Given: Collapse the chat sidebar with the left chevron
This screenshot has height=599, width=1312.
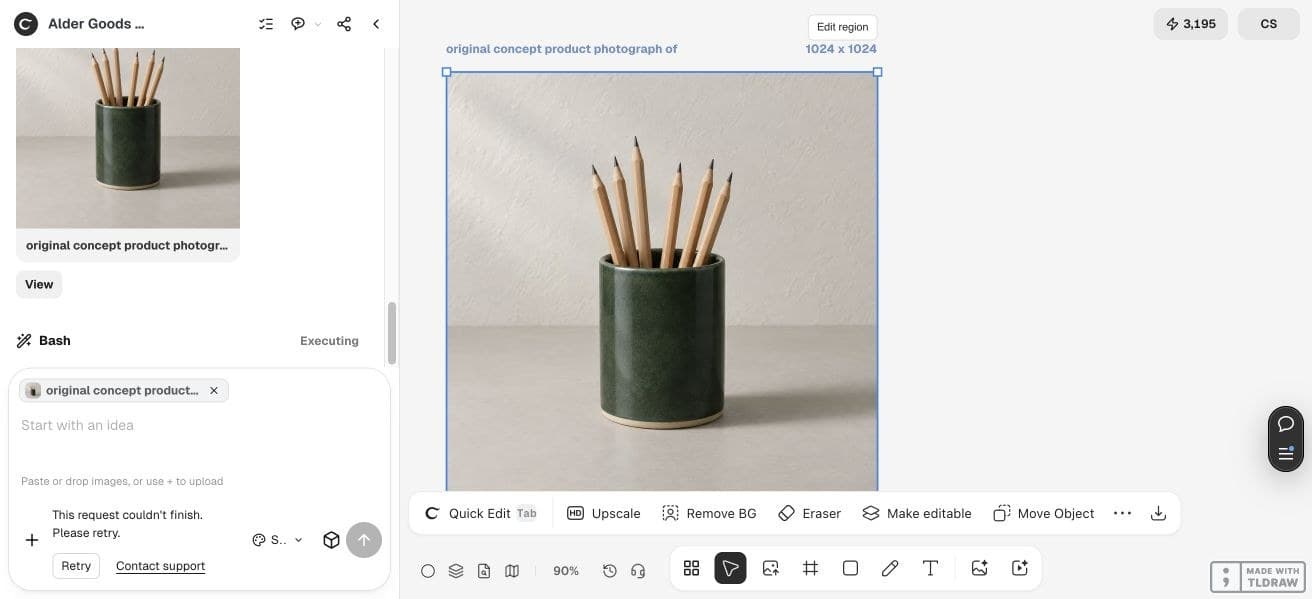Looking at the screenshot, I should (x=376, y=24).
